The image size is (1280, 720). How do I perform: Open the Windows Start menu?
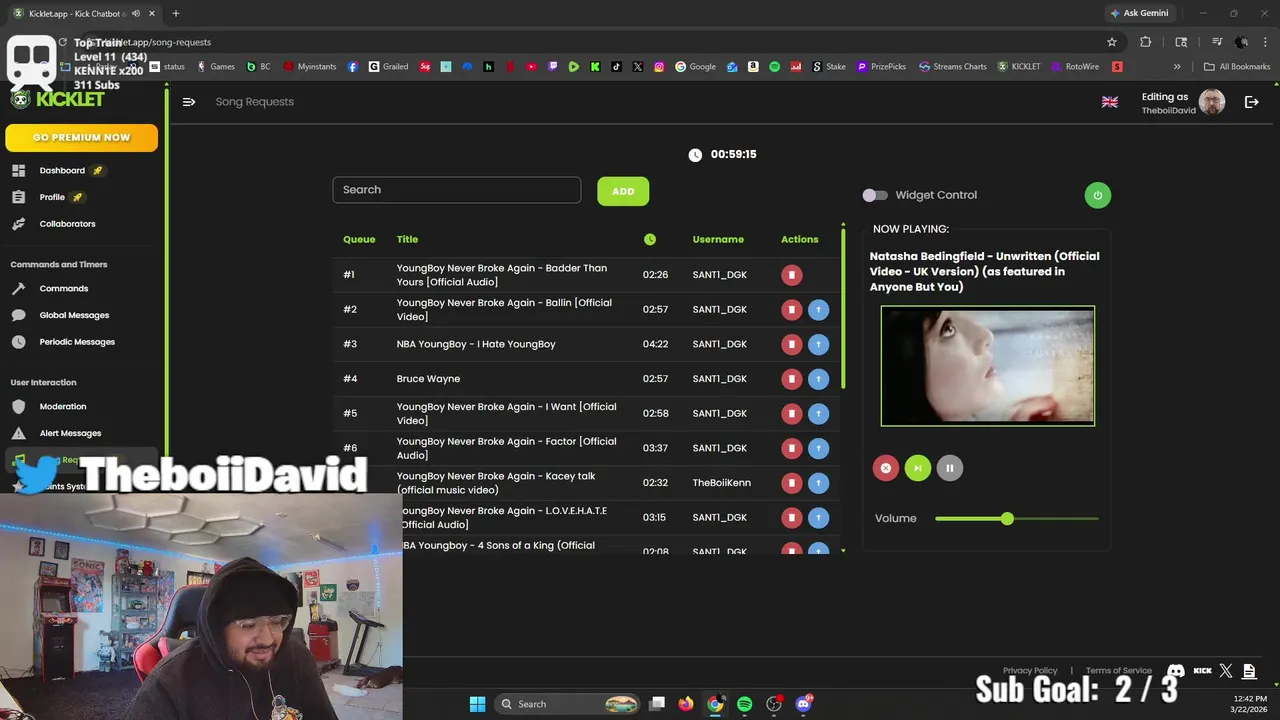(477, 704)
